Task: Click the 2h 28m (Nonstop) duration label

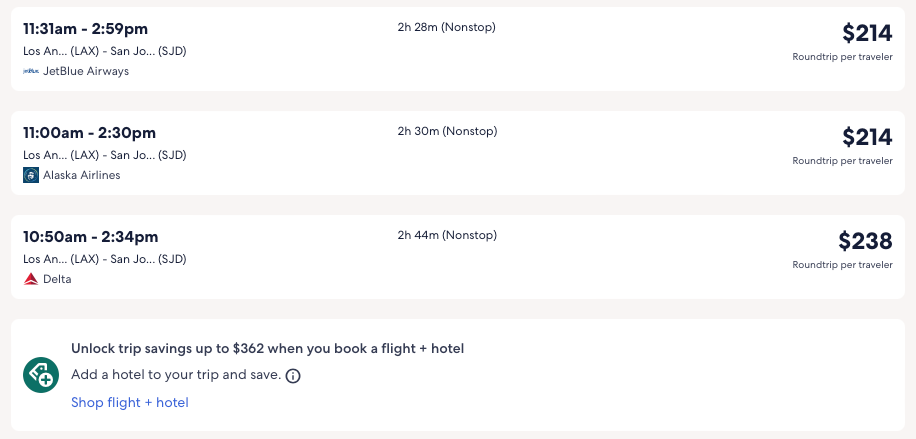Action: coord(446,27)
